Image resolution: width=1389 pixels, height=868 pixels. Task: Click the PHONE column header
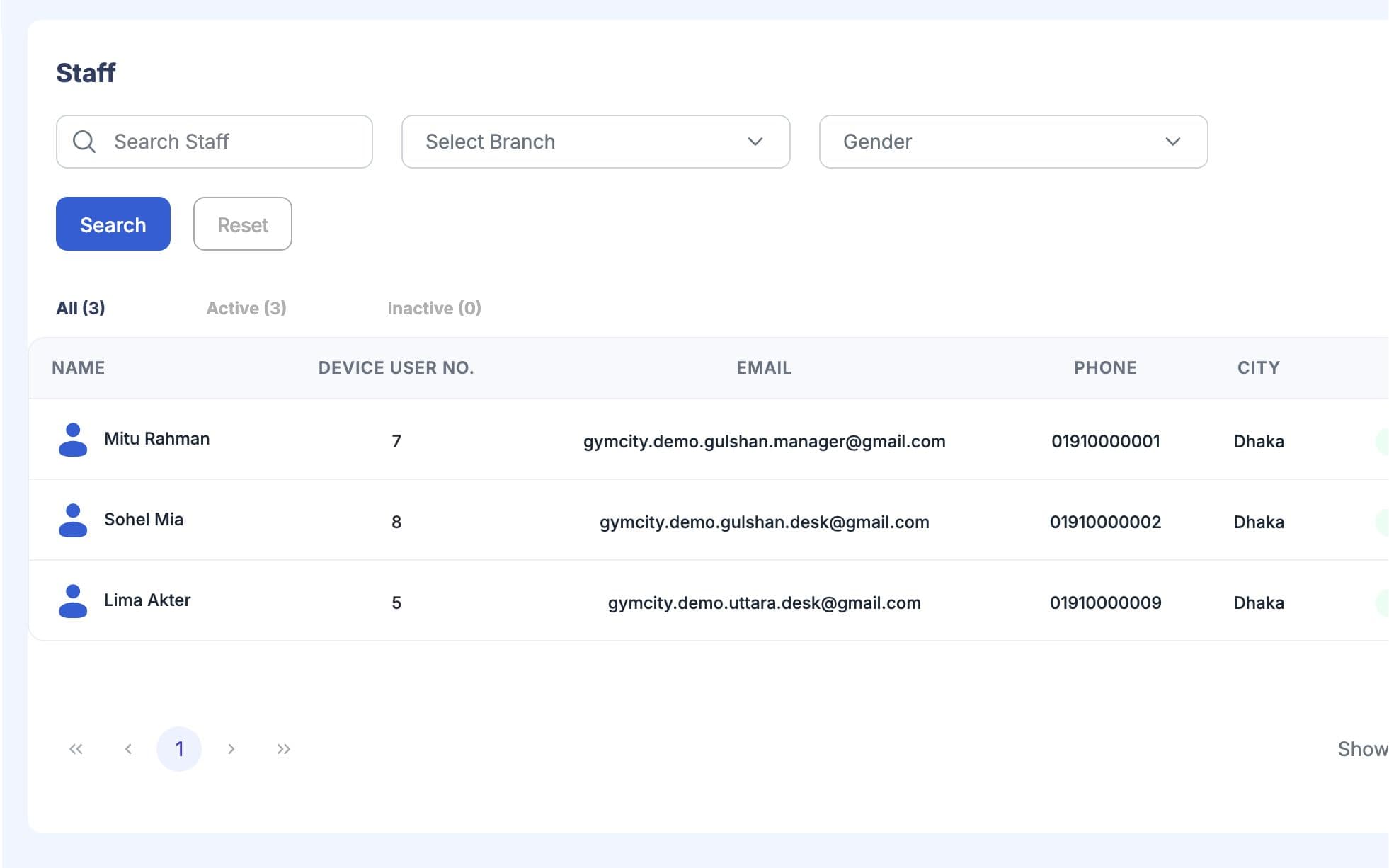click(1105, 367)
